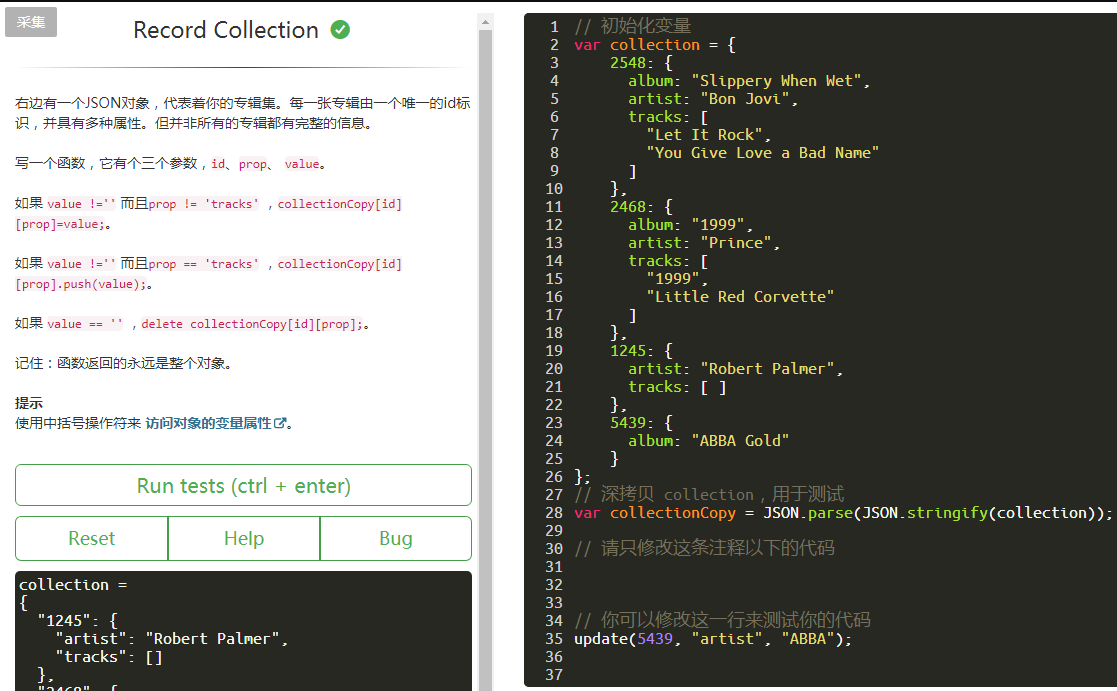Click the "Little Red Corvette" track string
The width and height of the screenshot is (1117, 691).
[x=739, y=297]
